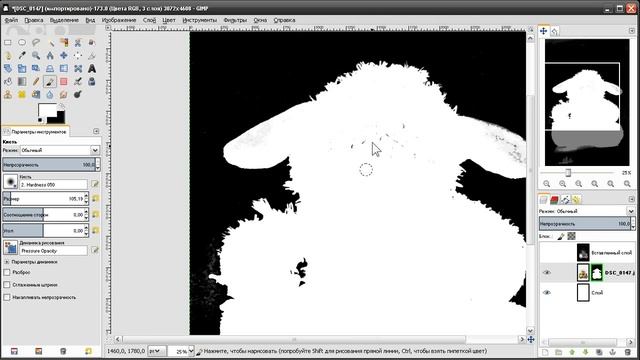Click the layer mask thumbnail of DSC_0147
The image size is (640, 360).
597,273
